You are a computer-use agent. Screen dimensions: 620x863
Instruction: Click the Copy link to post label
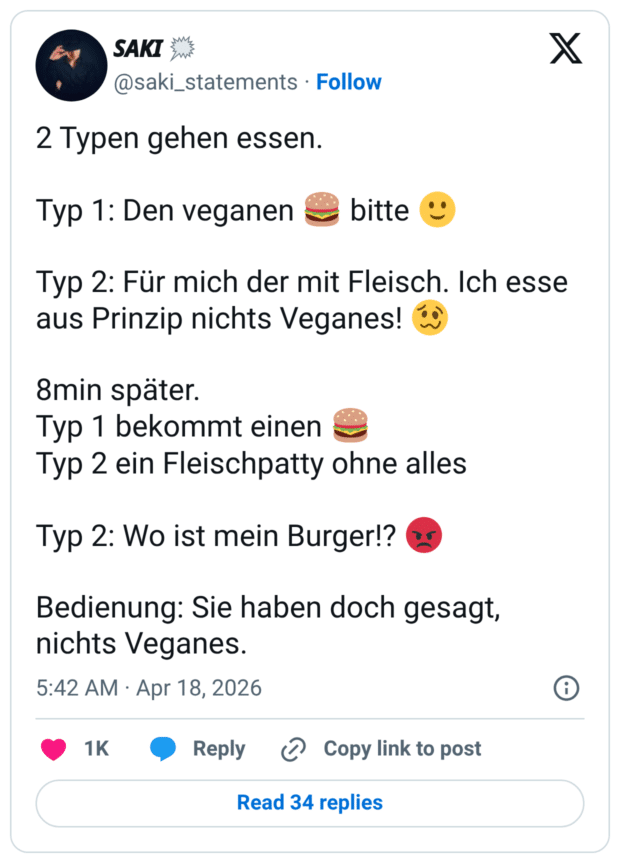click(402, 748)
